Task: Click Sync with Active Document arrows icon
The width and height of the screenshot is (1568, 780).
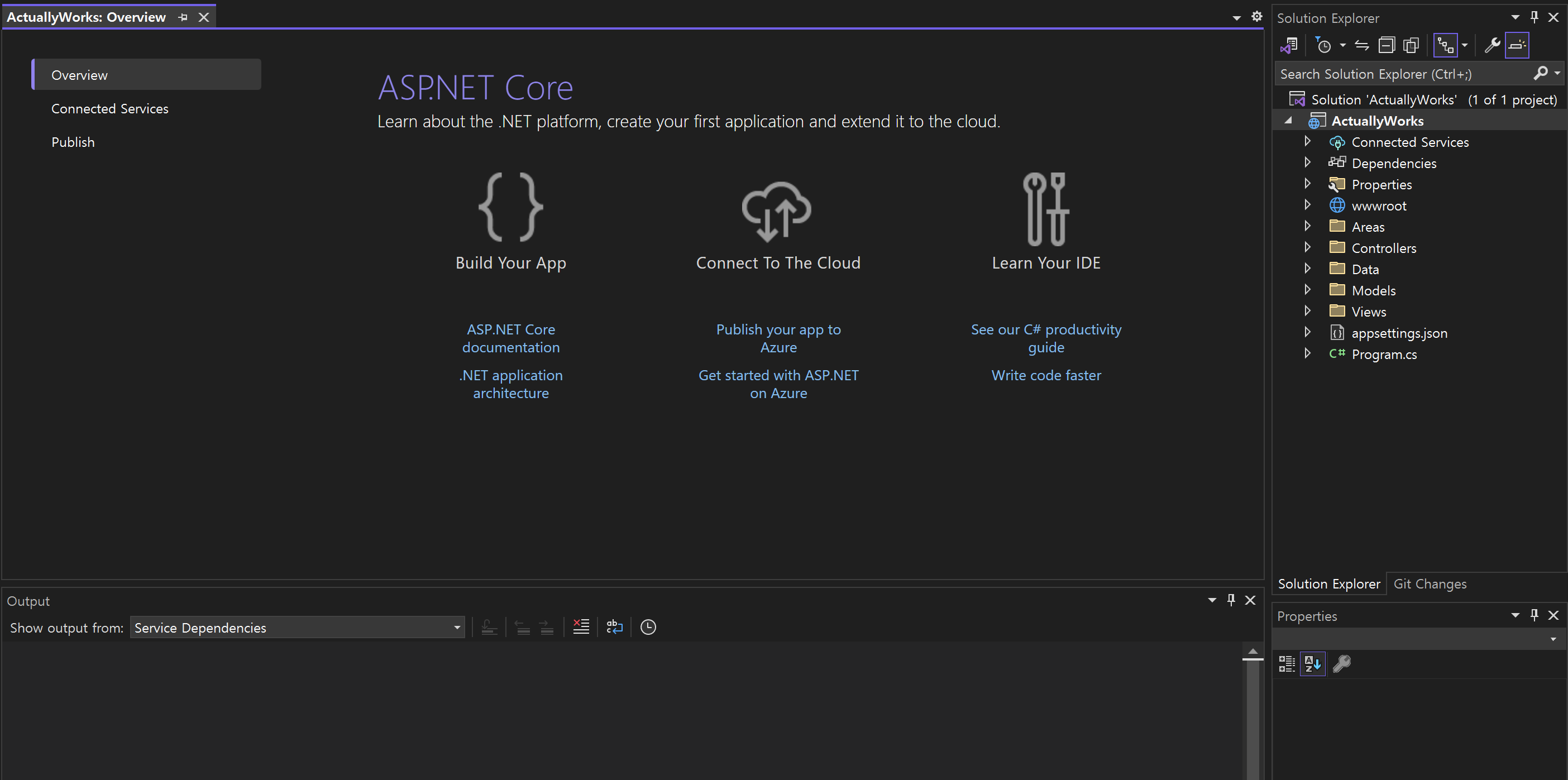Action: click(1361, 45)
